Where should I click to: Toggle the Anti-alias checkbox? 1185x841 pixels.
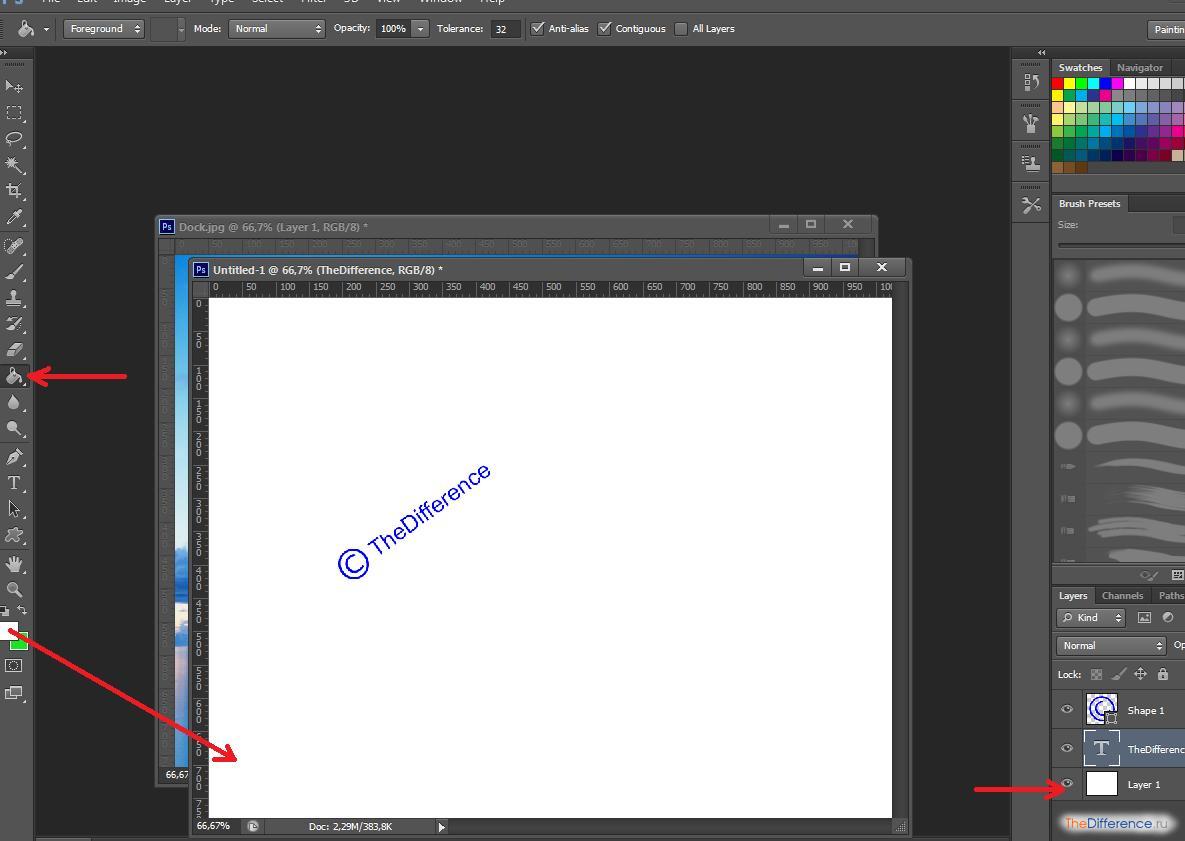[537, 29]
